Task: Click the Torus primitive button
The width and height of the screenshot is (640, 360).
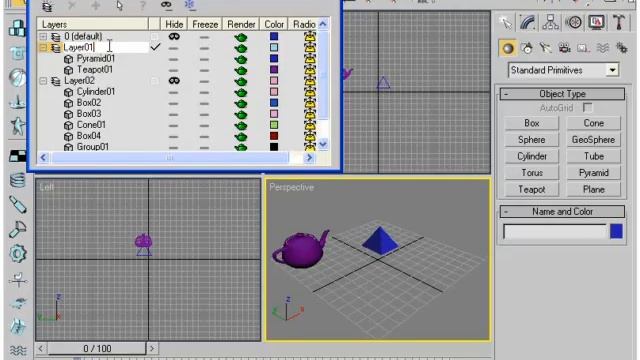Action: [531, 173]
